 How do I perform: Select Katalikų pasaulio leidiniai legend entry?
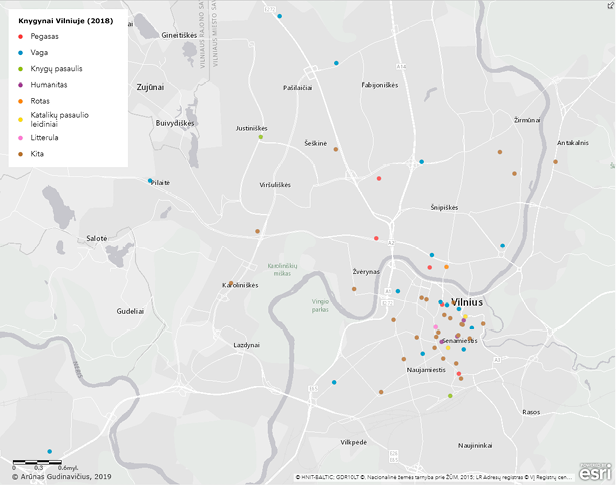59,119
